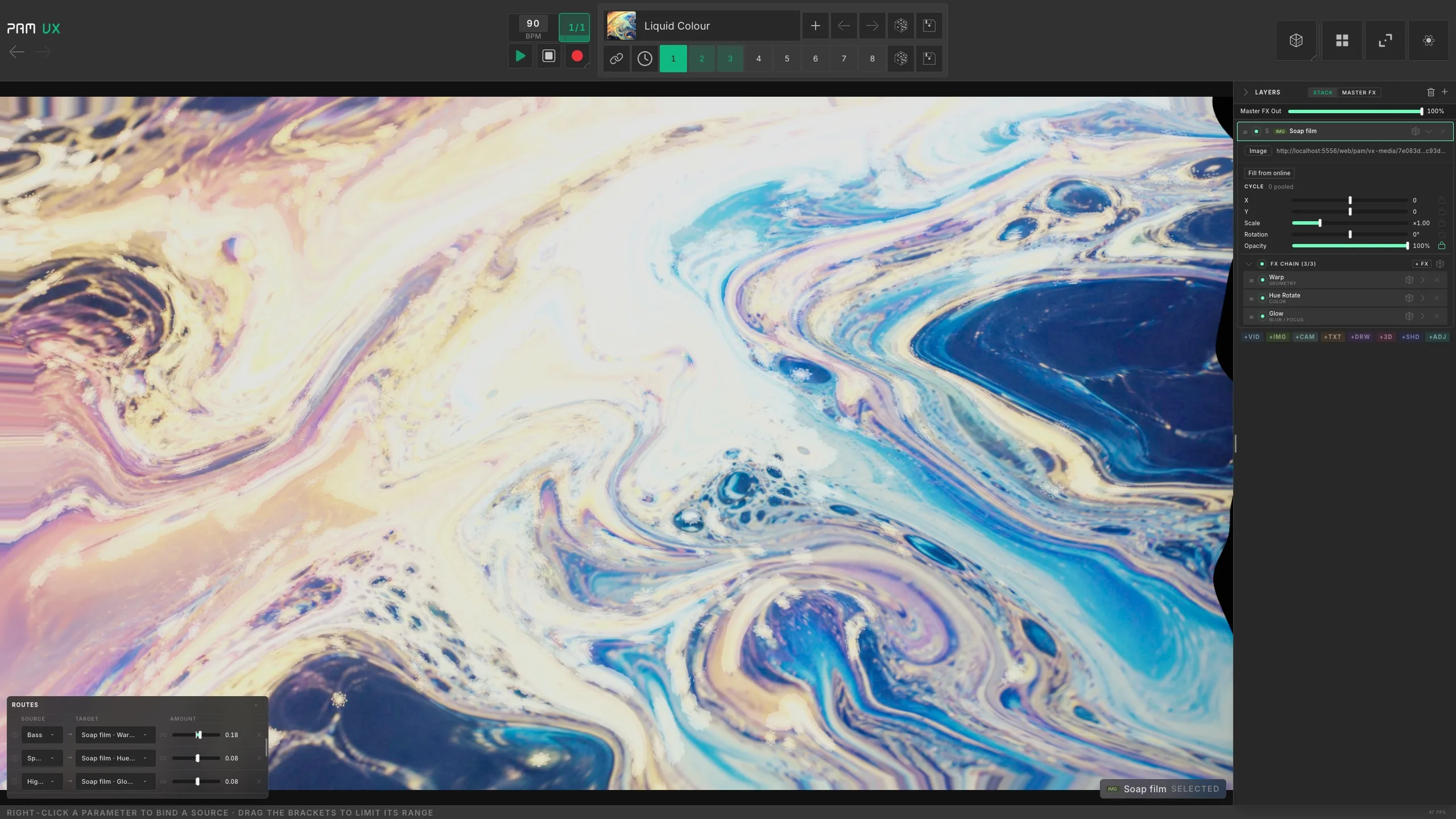Viewport: 1456px width, 819px height.
Task: Disable the Glow effect
Action: pyautogui.click(x=1262, y=316)
